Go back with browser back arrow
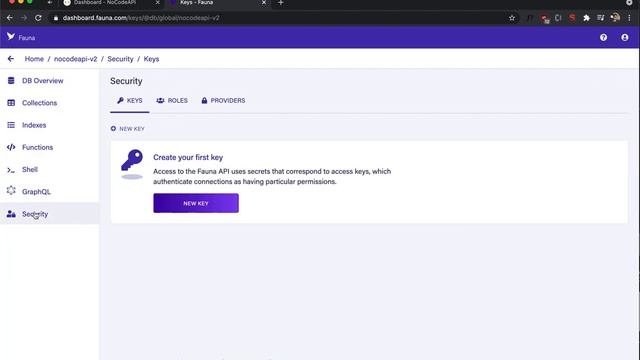 10,18
